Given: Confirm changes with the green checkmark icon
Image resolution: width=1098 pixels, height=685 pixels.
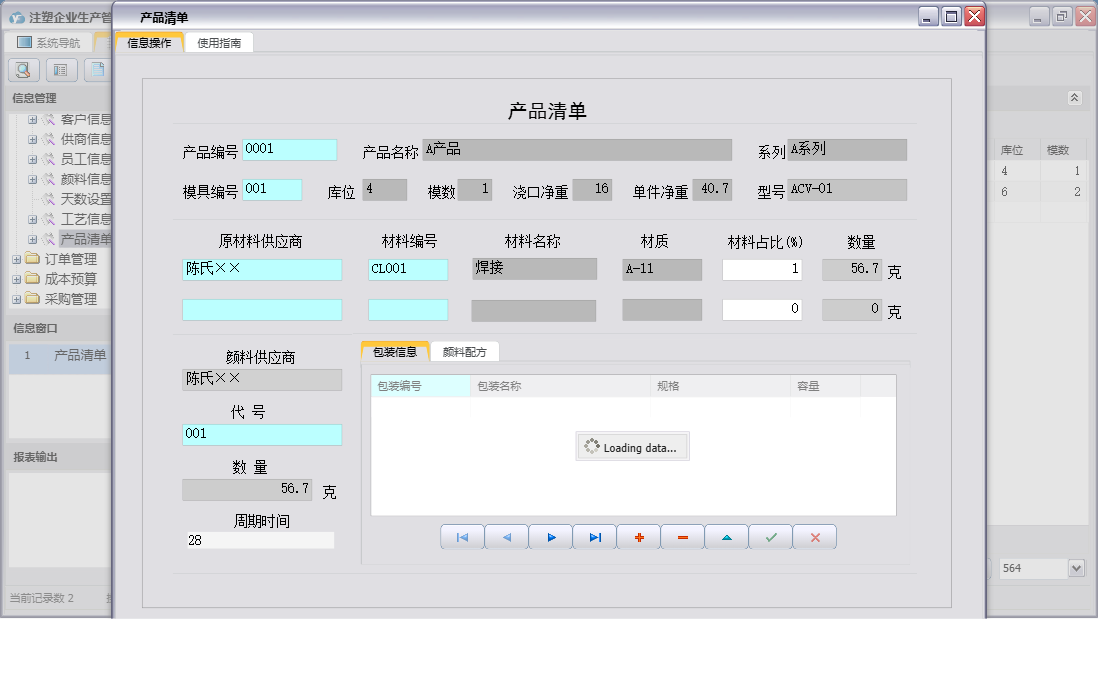Looking at the screenshot, I should [x=770, y=537].
